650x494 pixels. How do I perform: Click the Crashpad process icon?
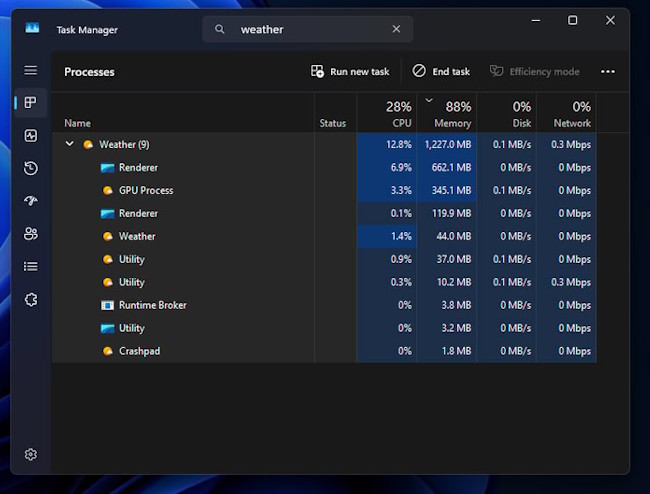coord(108,351)
